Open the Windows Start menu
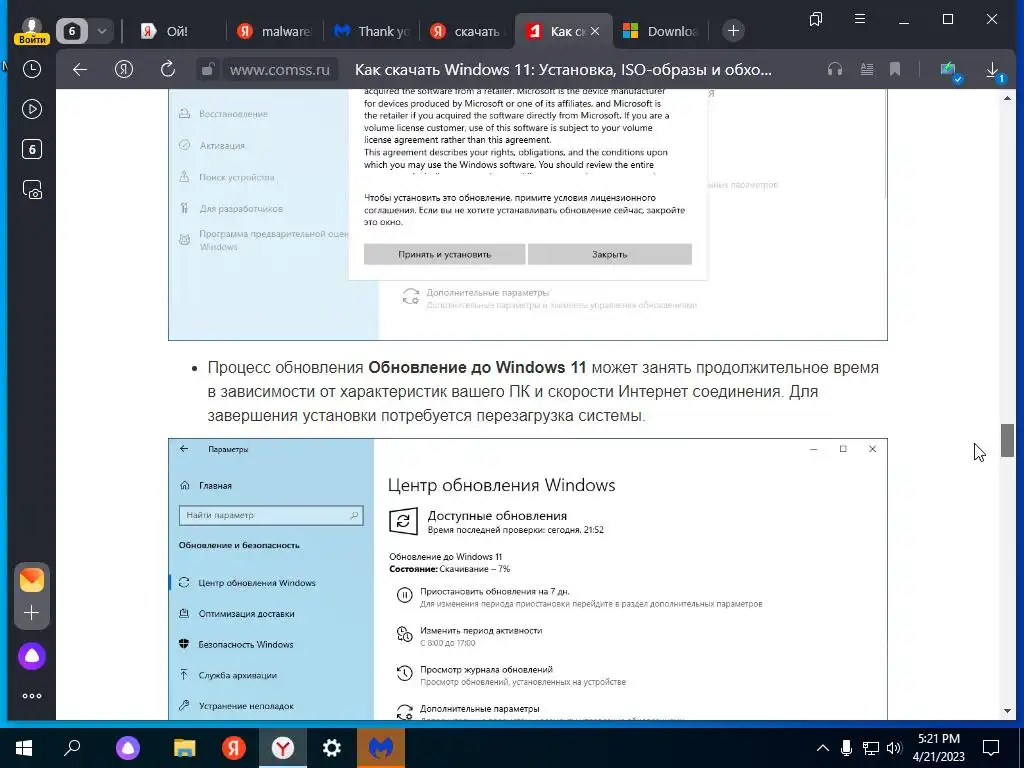 [24, 748]
